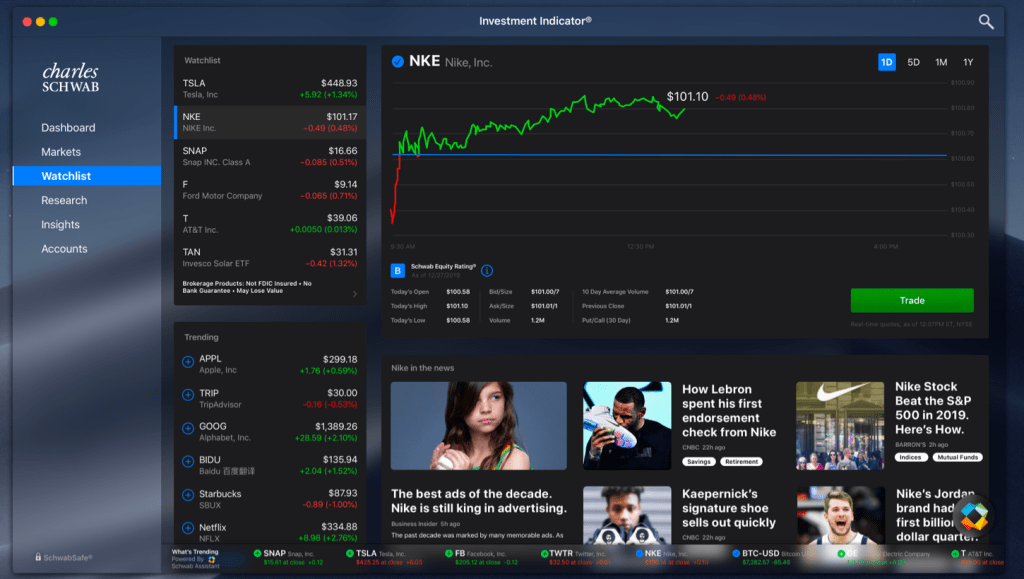Add GOOG to watchlist with plus icon

coord(188,428)
